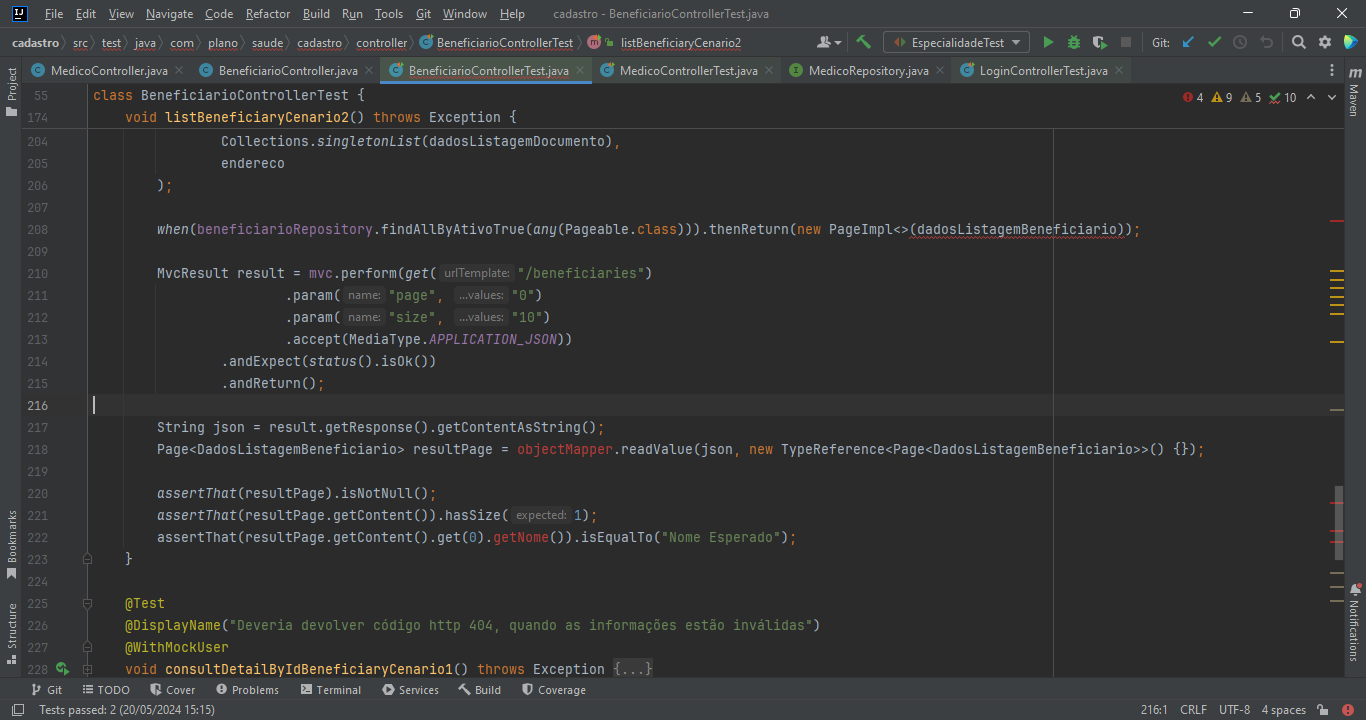Viewport: 1366px width, 720px height.
Task: Show Git history clock icon
Action: coord(1240,43)
